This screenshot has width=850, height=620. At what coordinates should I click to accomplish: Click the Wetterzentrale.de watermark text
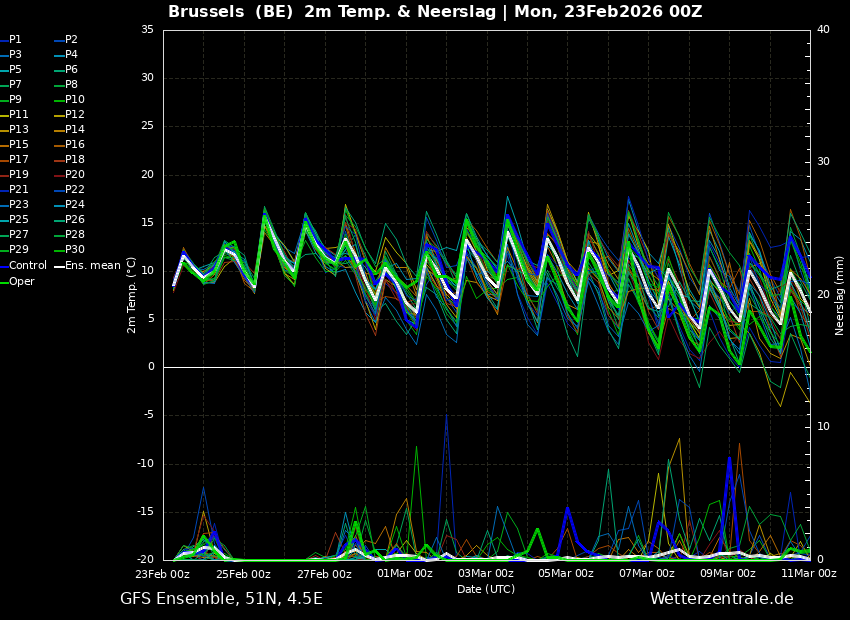point(721,599)
